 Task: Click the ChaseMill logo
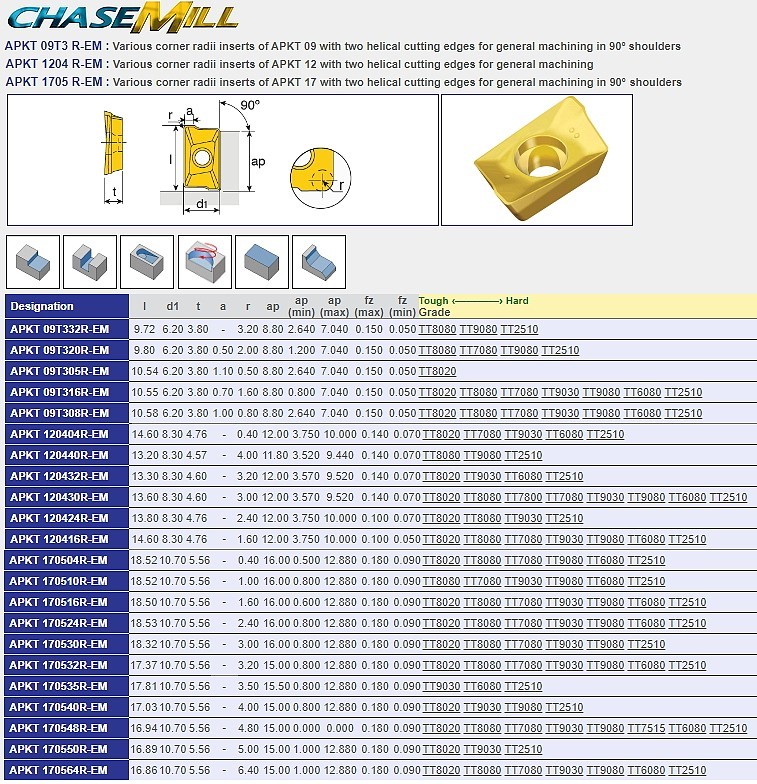pos(123,18)
